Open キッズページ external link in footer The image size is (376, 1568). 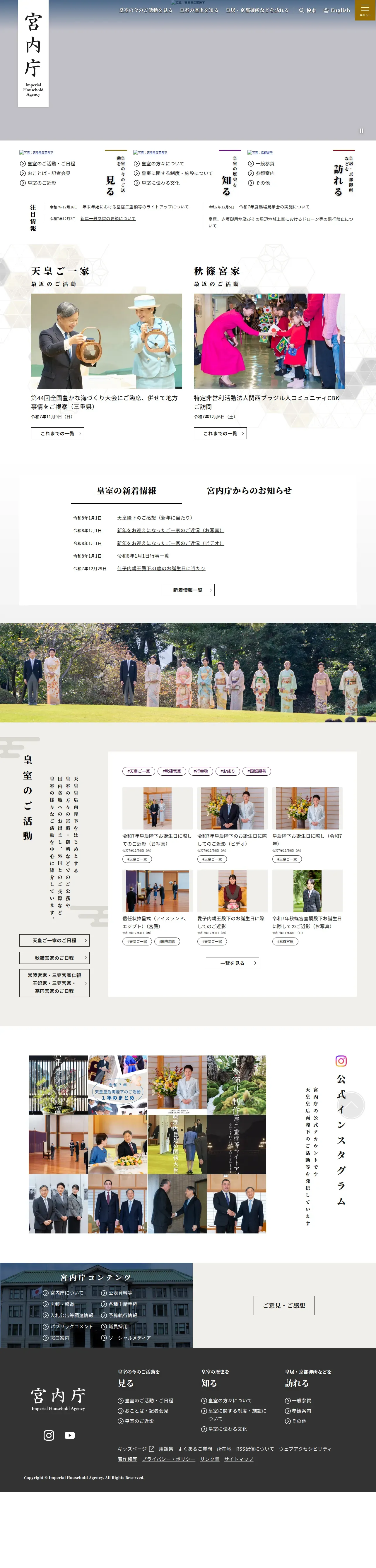(x=136, y=1449)
